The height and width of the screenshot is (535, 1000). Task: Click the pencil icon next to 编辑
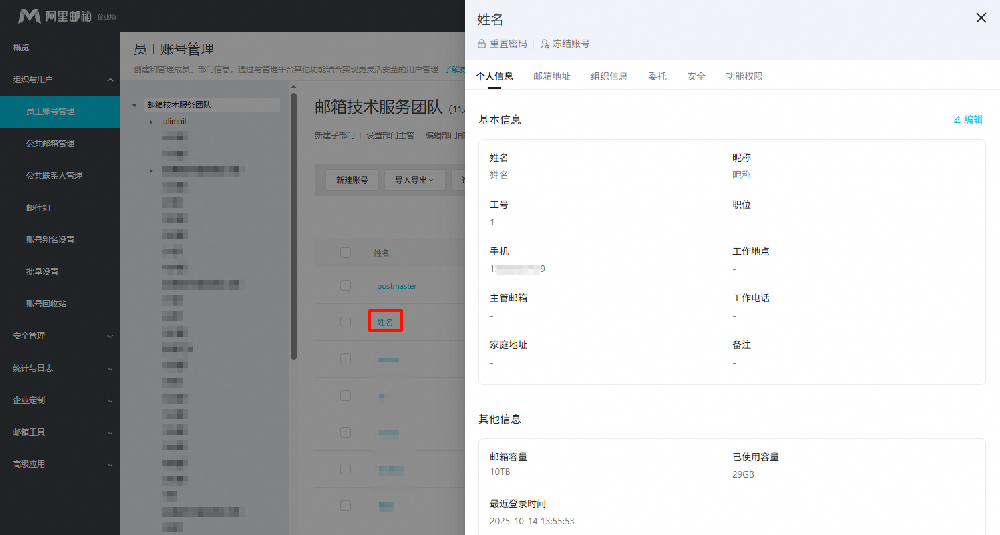coord(957,120)
